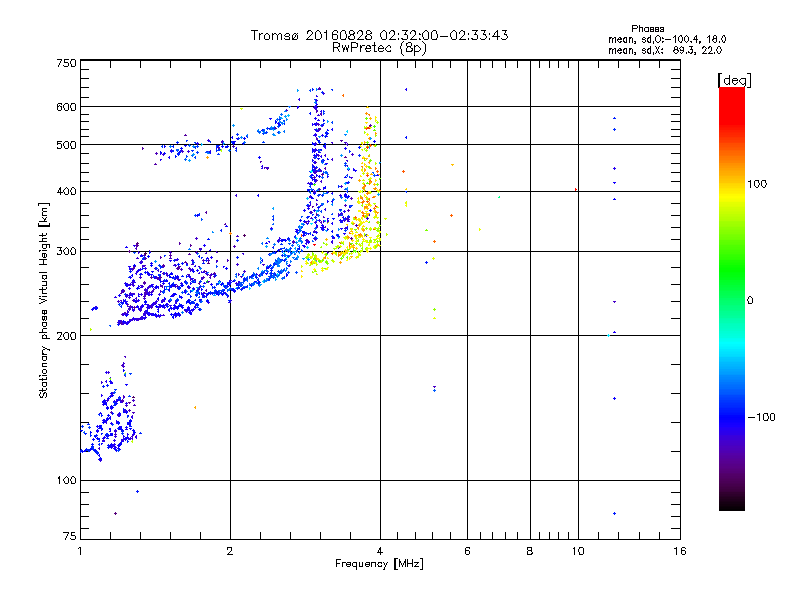Click the colorbar tick label '-100'
800x600 pixels.
point(761,417)
